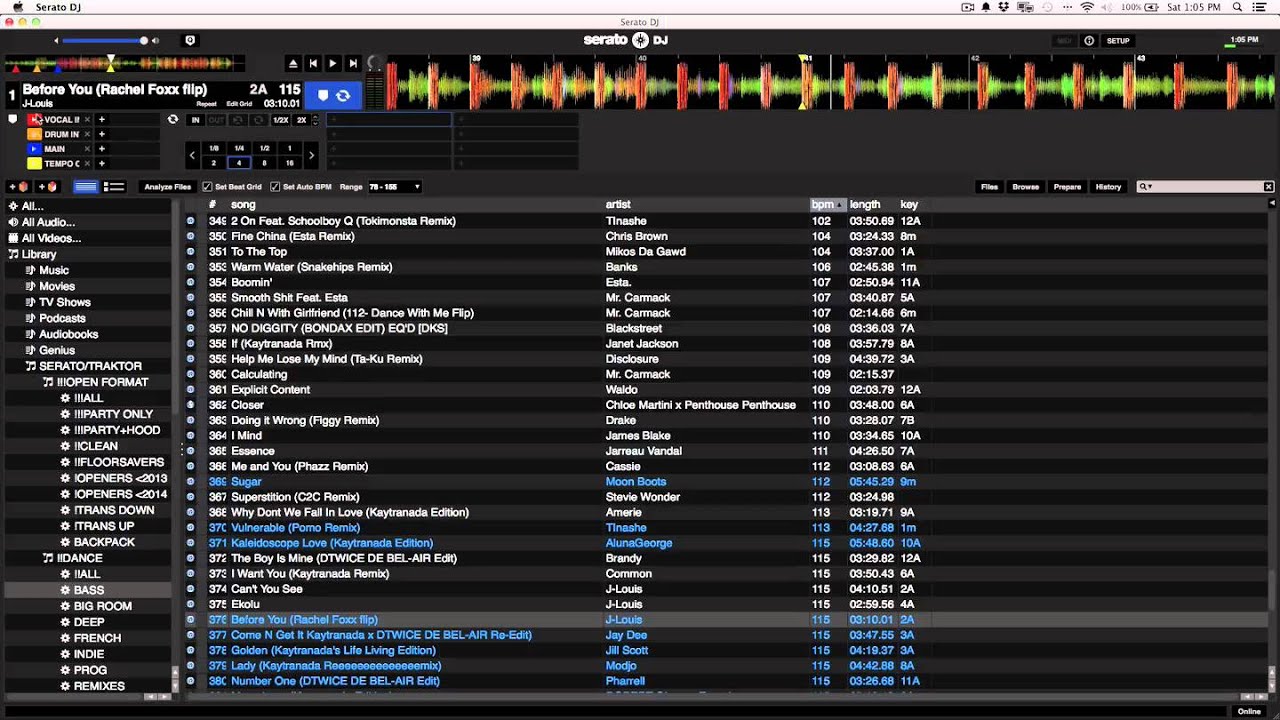The image size is (1280, 720).
Task: Jump to previous track on deck
Action: point(313,63)
